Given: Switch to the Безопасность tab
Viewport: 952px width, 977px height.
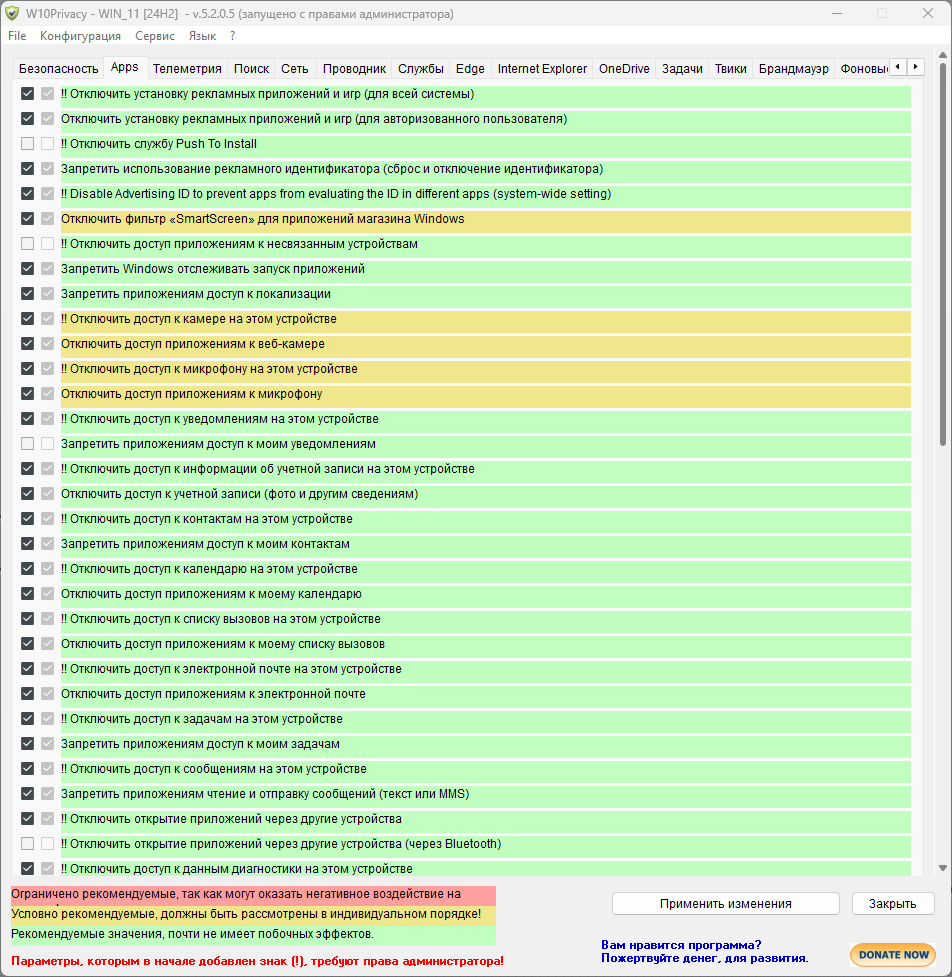Looking at the screenshot, I should click(x=59, y=69).
